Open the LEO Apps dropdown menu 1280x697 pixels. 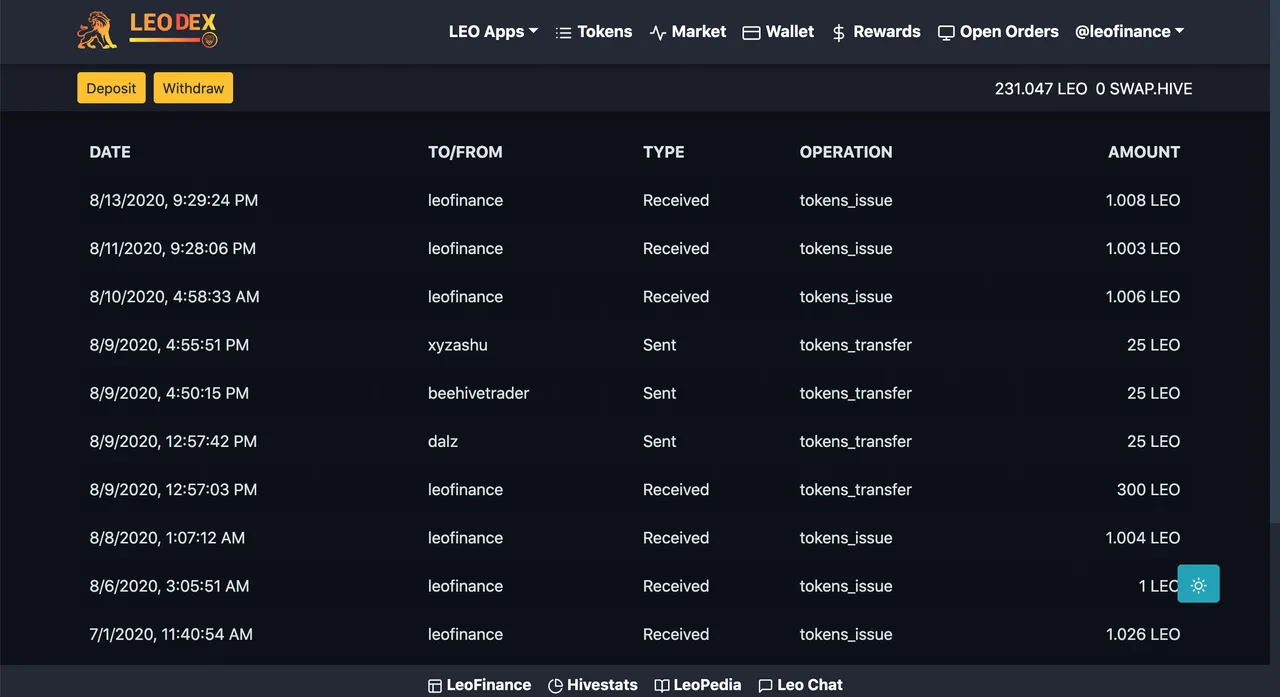[493, 32]
